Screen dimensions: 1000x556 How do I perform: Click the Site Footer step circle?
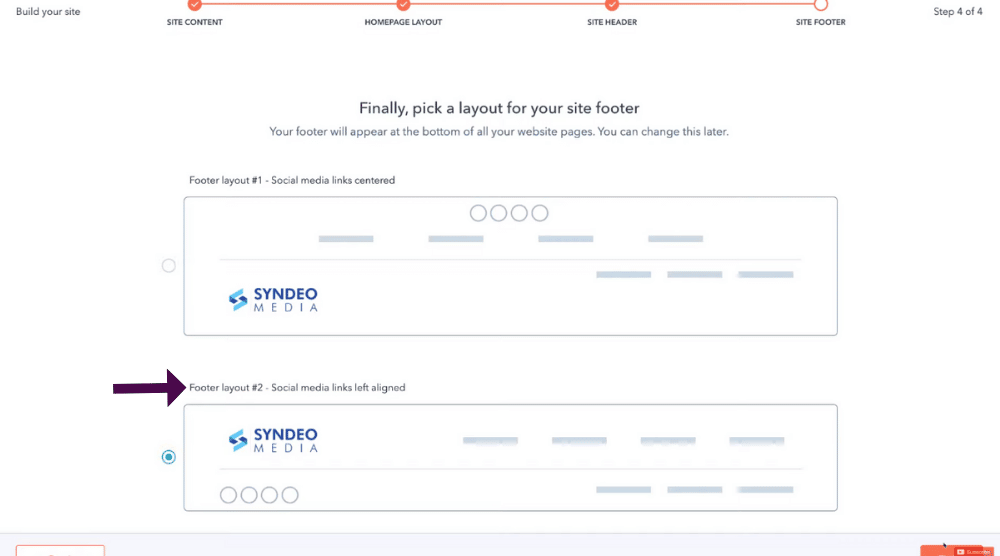[x=821, y=5]
